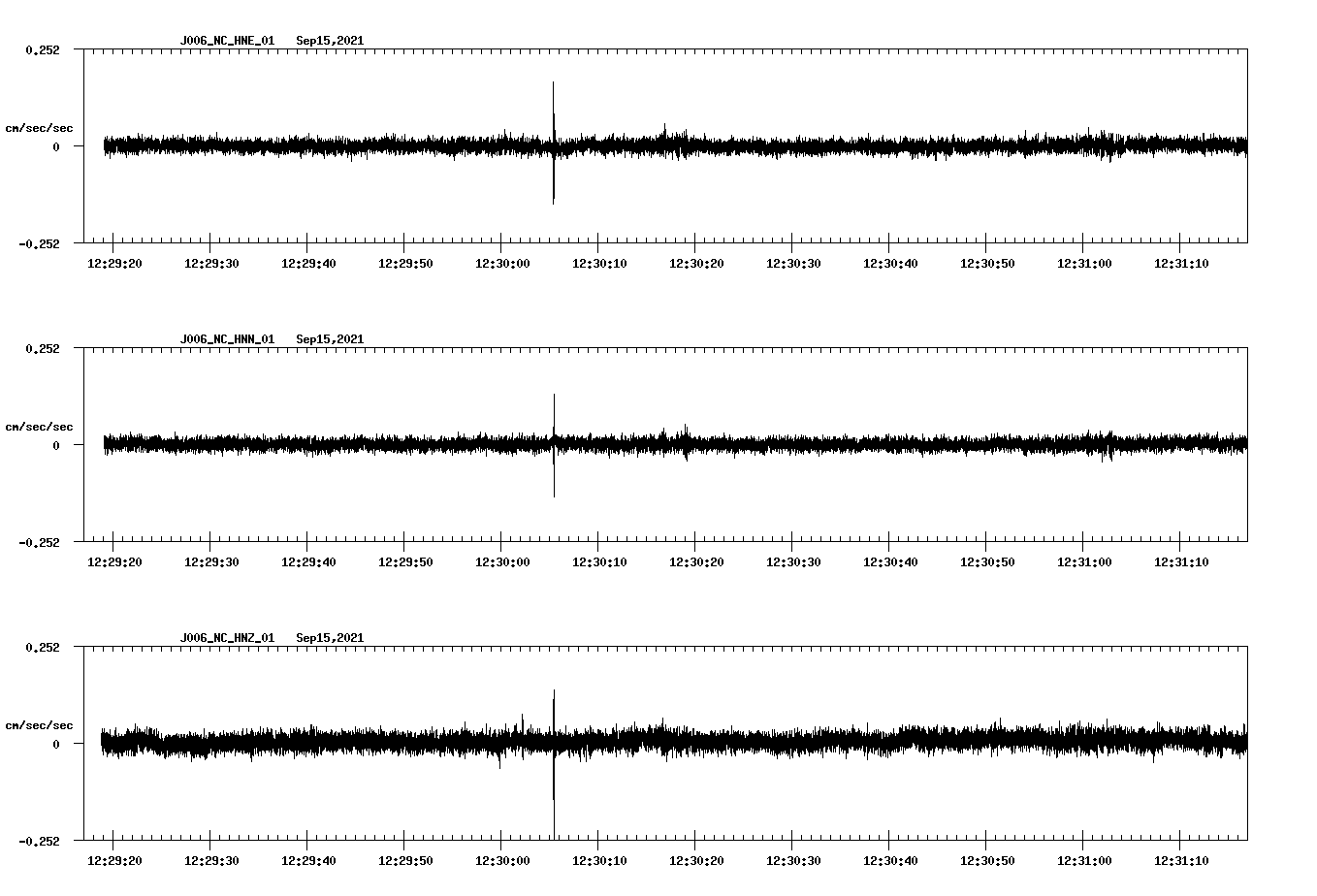Click the HNE_01 channel title label
The image size is (1317, 896).
[227, 41]
